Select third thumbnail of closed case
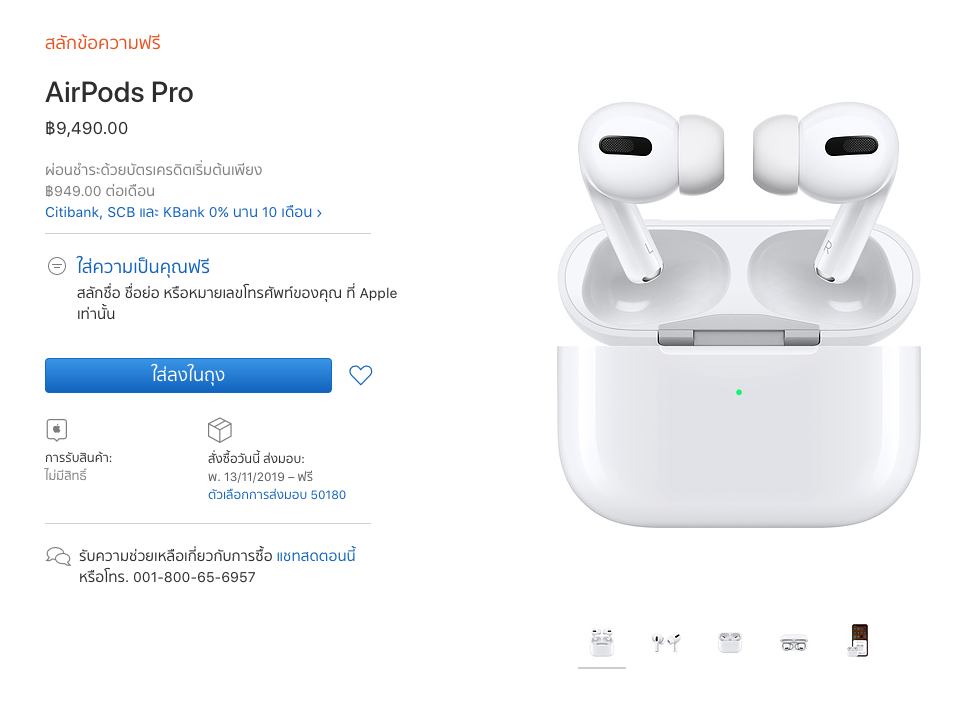 (730, 642)
